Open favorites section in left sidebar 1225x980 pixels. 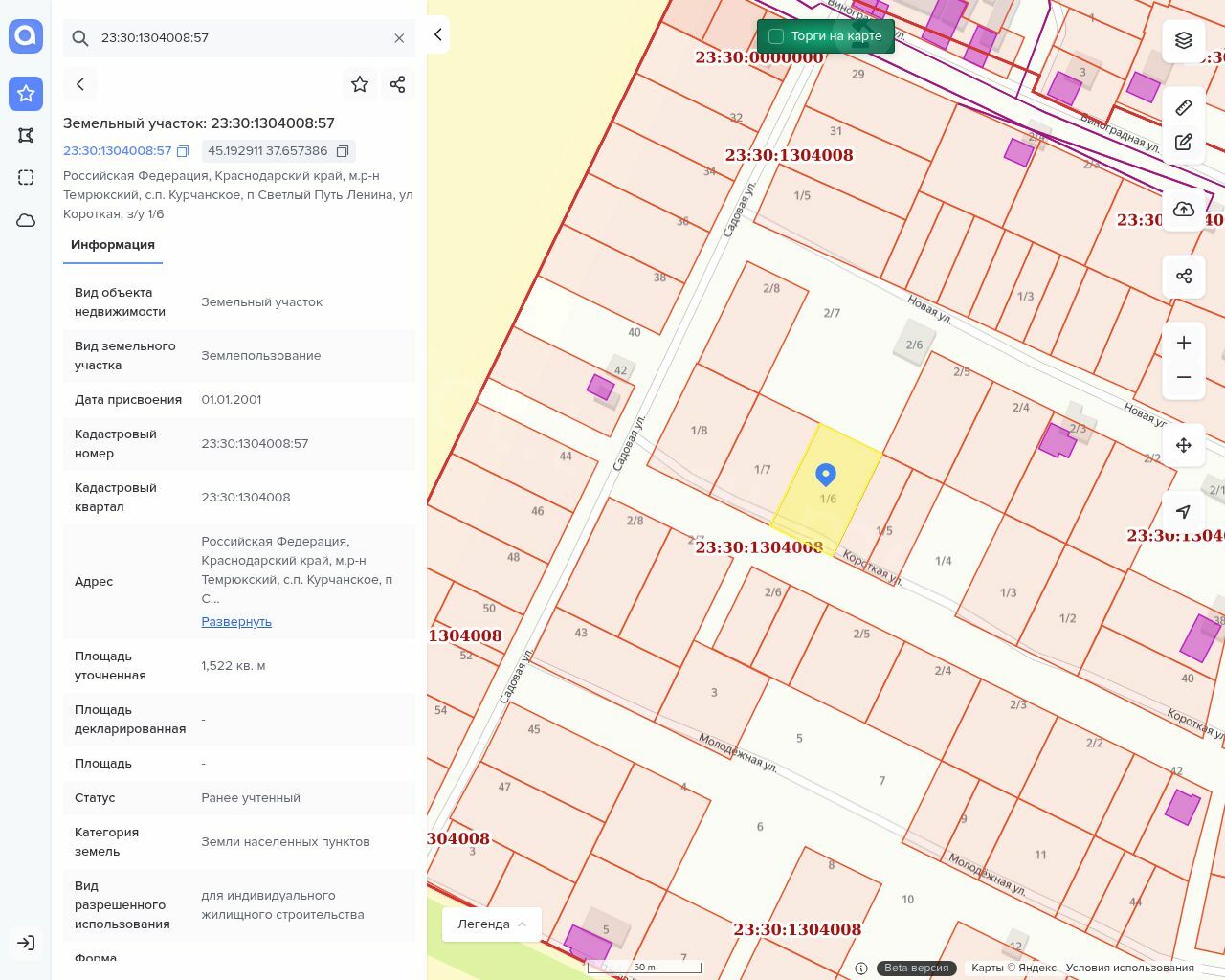point(26,94)
